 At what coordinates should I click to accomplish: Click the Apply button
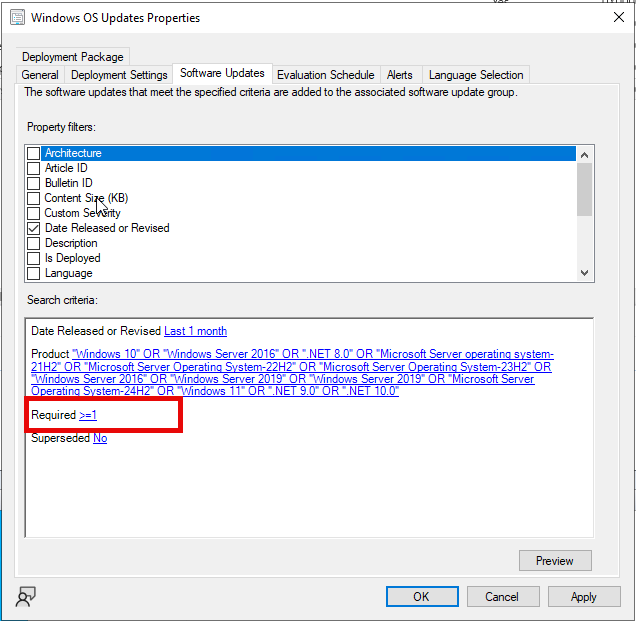584,597
